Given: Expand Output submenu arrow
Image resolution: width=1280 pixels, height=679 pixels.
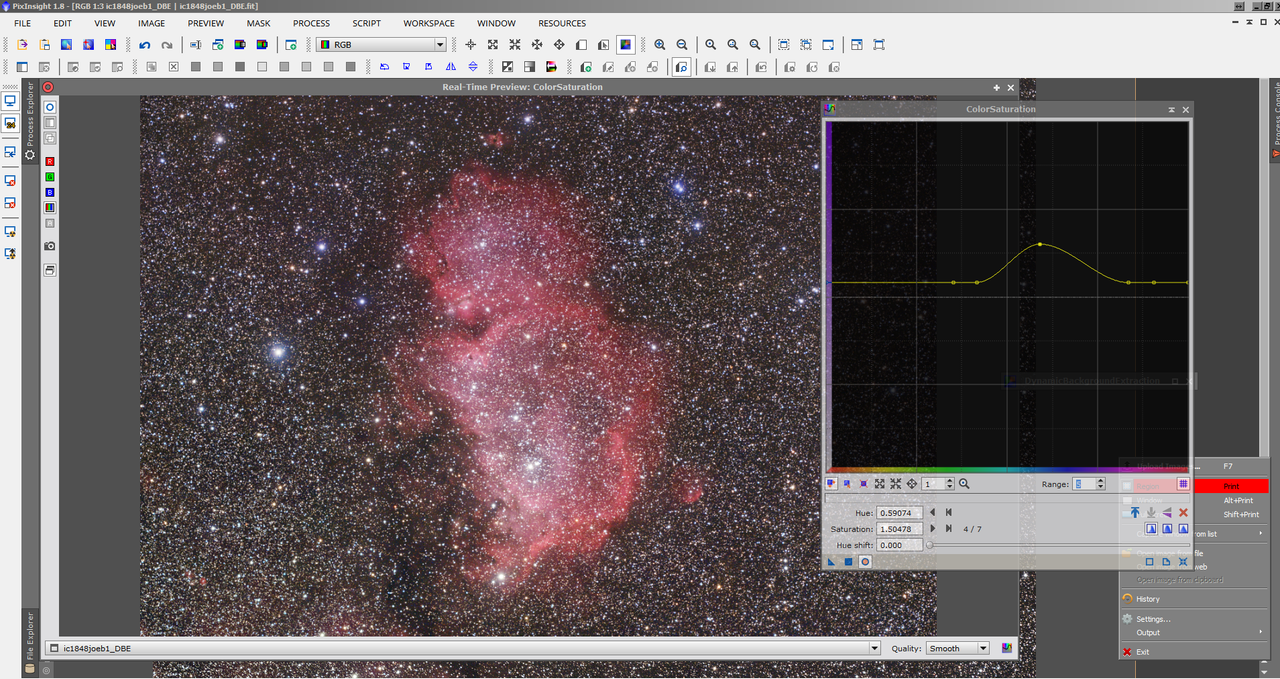Looking at the screenshot, I should 1260,632.
